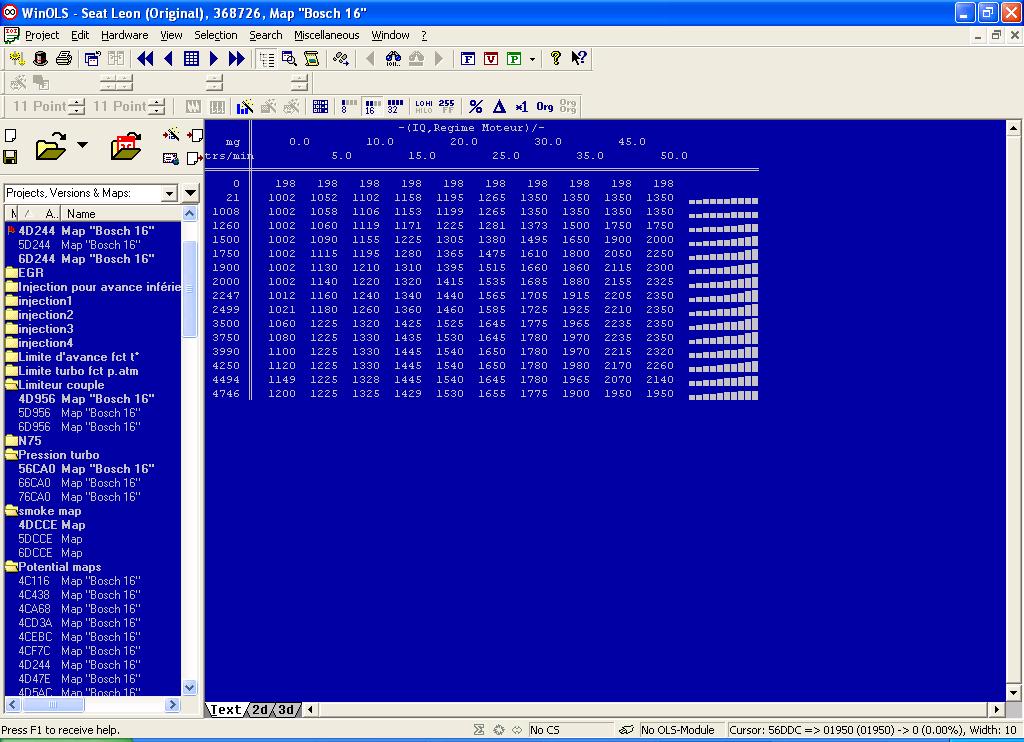Save project with floppy disk icon
Viewport: 1024px width, 742px height.
tap(10, 157)
